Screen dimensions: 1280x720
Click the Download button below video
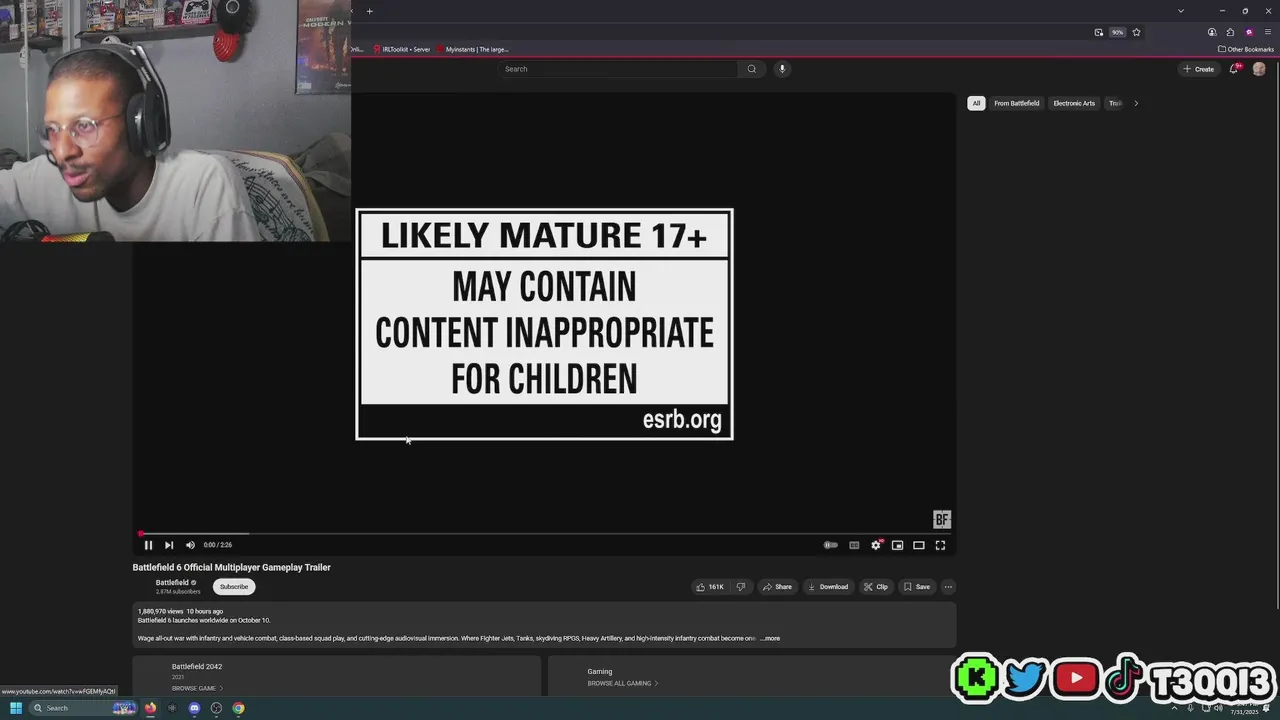point(828,587)
